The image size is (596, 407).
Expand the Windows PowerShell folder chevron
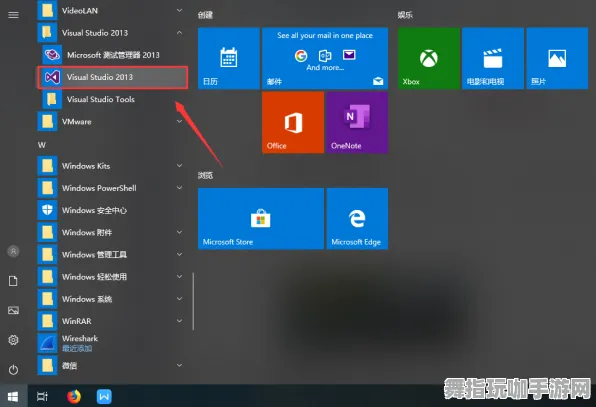point(179,188)
